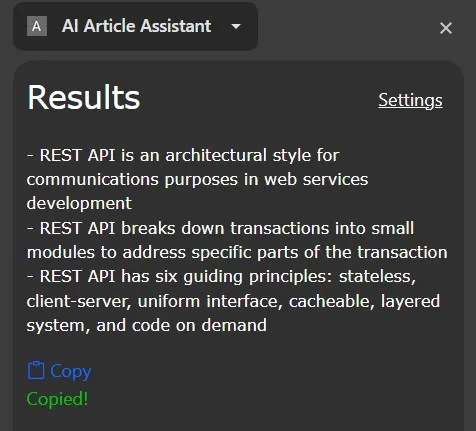
Task: Click the green 'Copied!' confirmation message
Action: coord(57,399)
